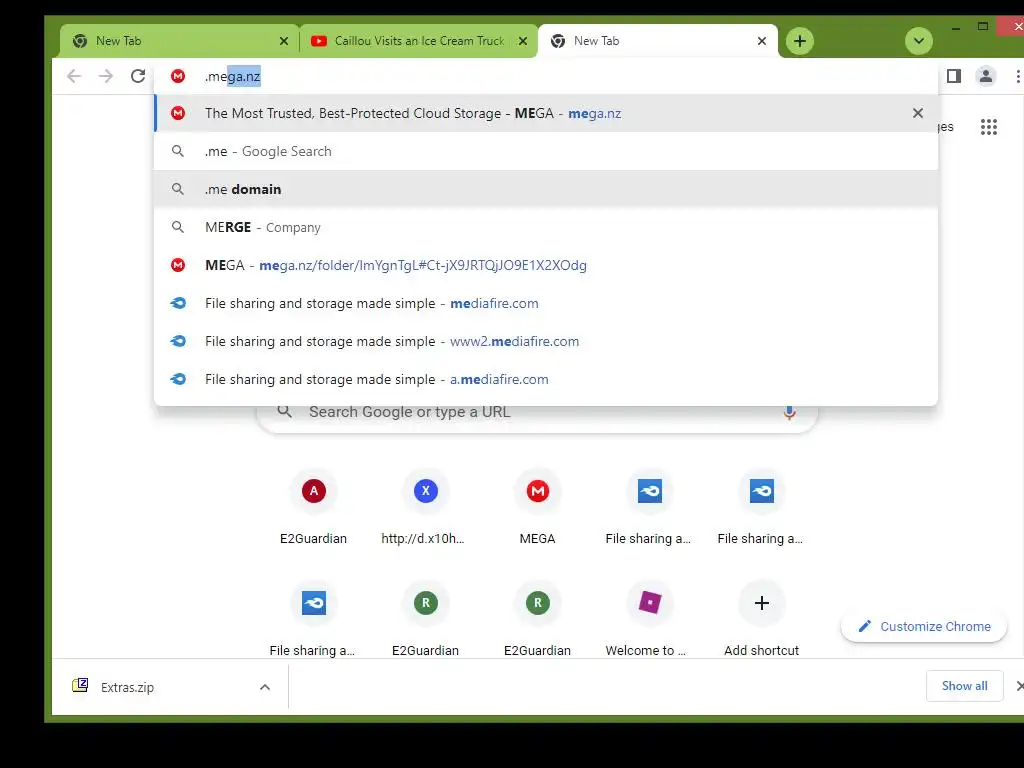Click the Add shortcut plus tile
Viewport: 1024px width, 768px height.
click(761, 619)
